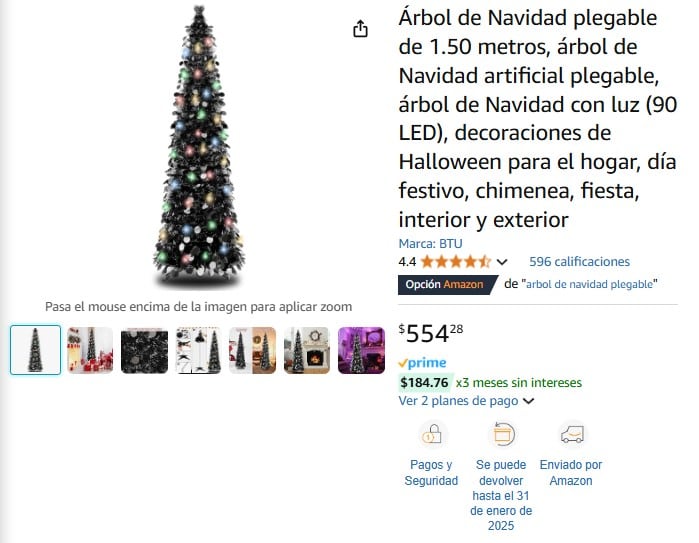Click the Amazon delivery truck icon
Viewport: 699px width, 543px height.
click(572, 434)
